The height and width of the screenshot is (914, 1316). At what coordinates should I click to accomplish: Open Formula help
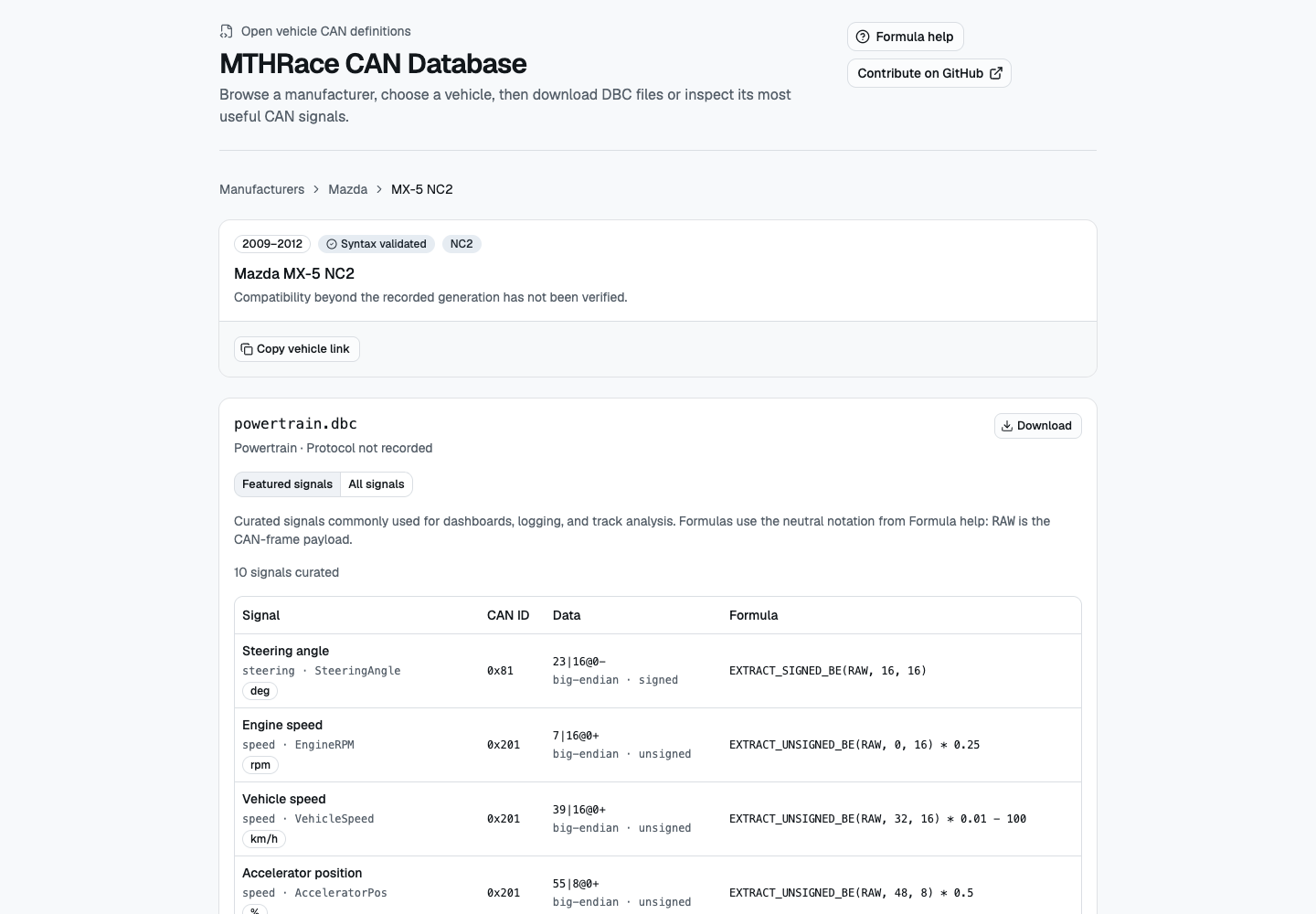[x=905, y=37]
